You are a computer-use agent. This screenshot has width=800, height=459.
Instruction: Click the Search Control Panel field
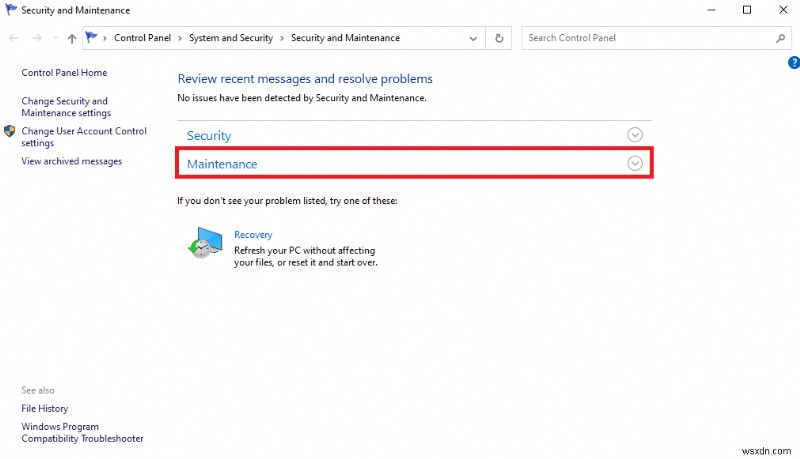tap(656, 38)
